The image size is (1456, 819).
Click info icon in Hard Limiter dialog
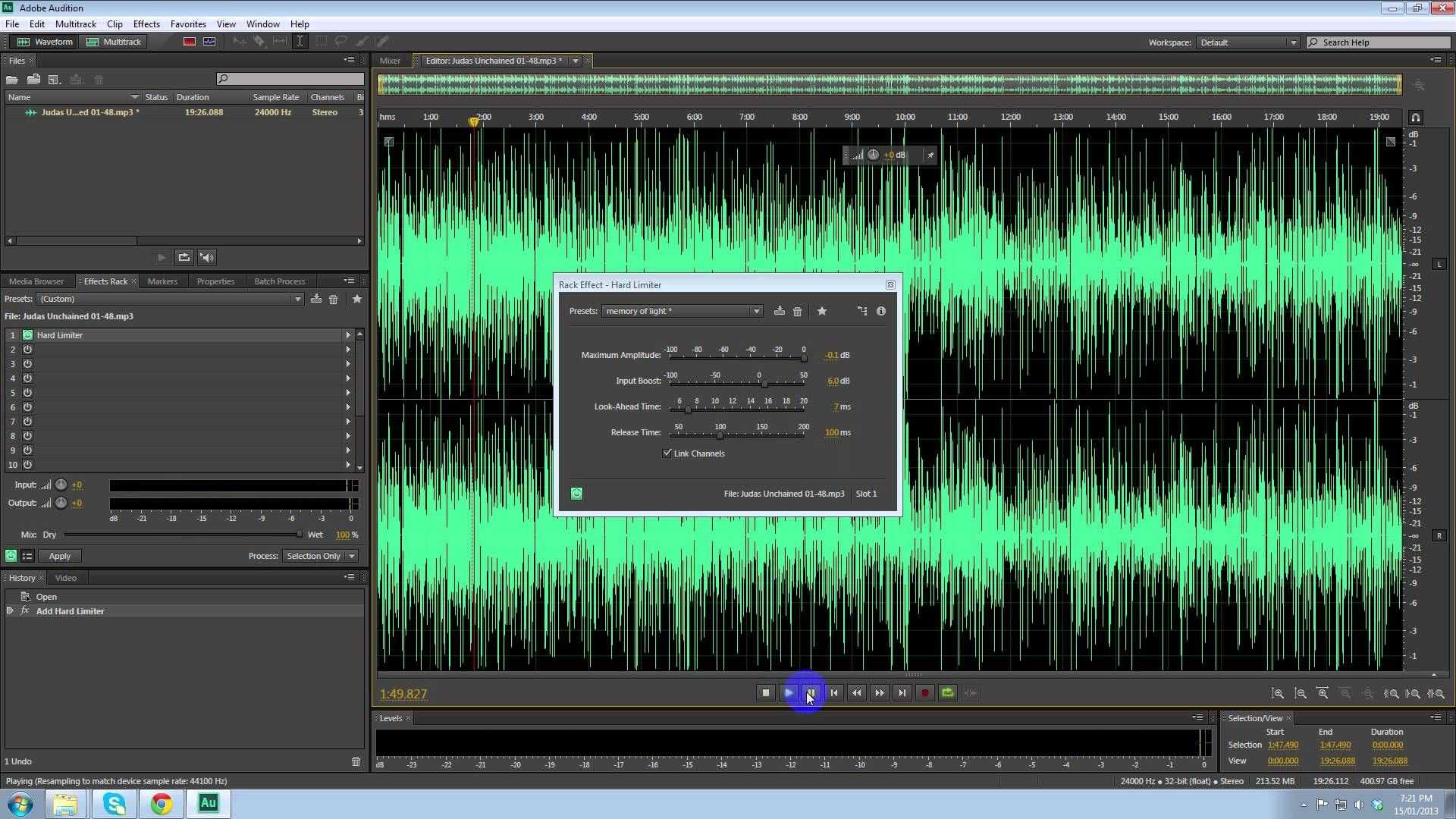pos(881,311)
